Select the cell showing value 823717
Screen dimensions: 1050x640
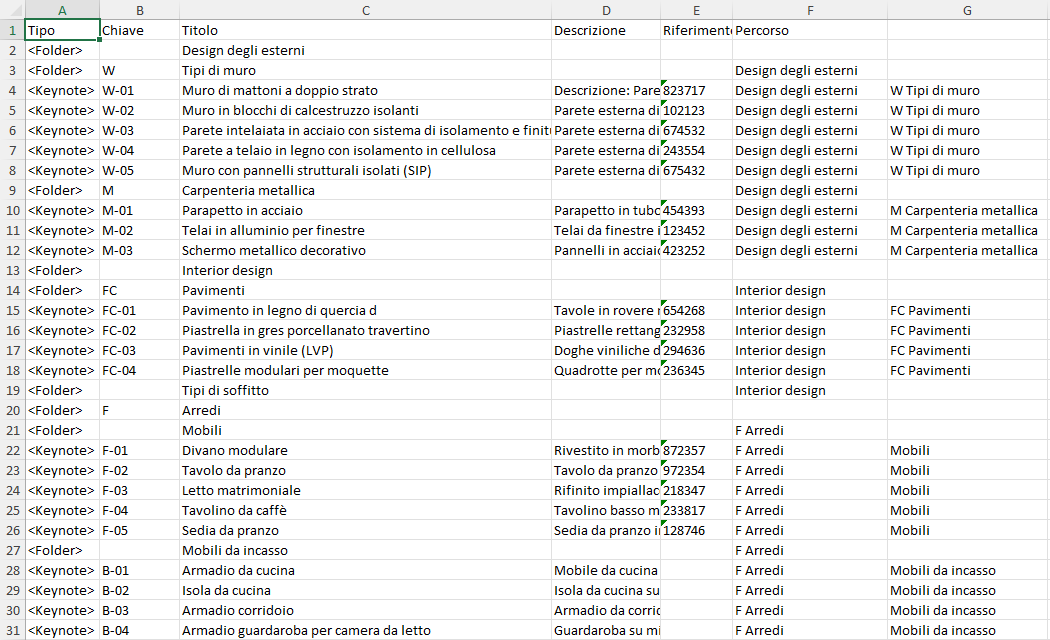point(696,90)
